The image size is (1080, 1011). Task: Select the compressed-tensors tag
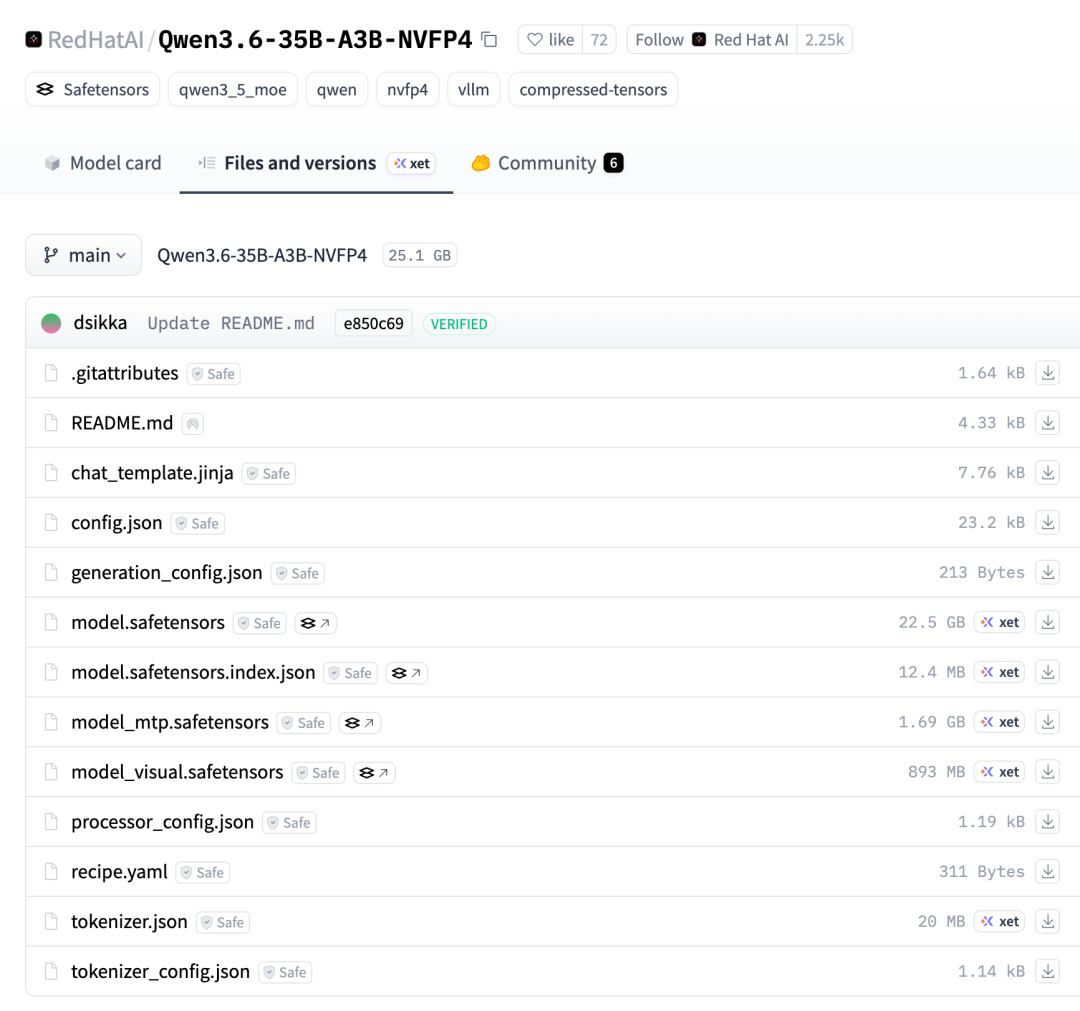[593, 90]
